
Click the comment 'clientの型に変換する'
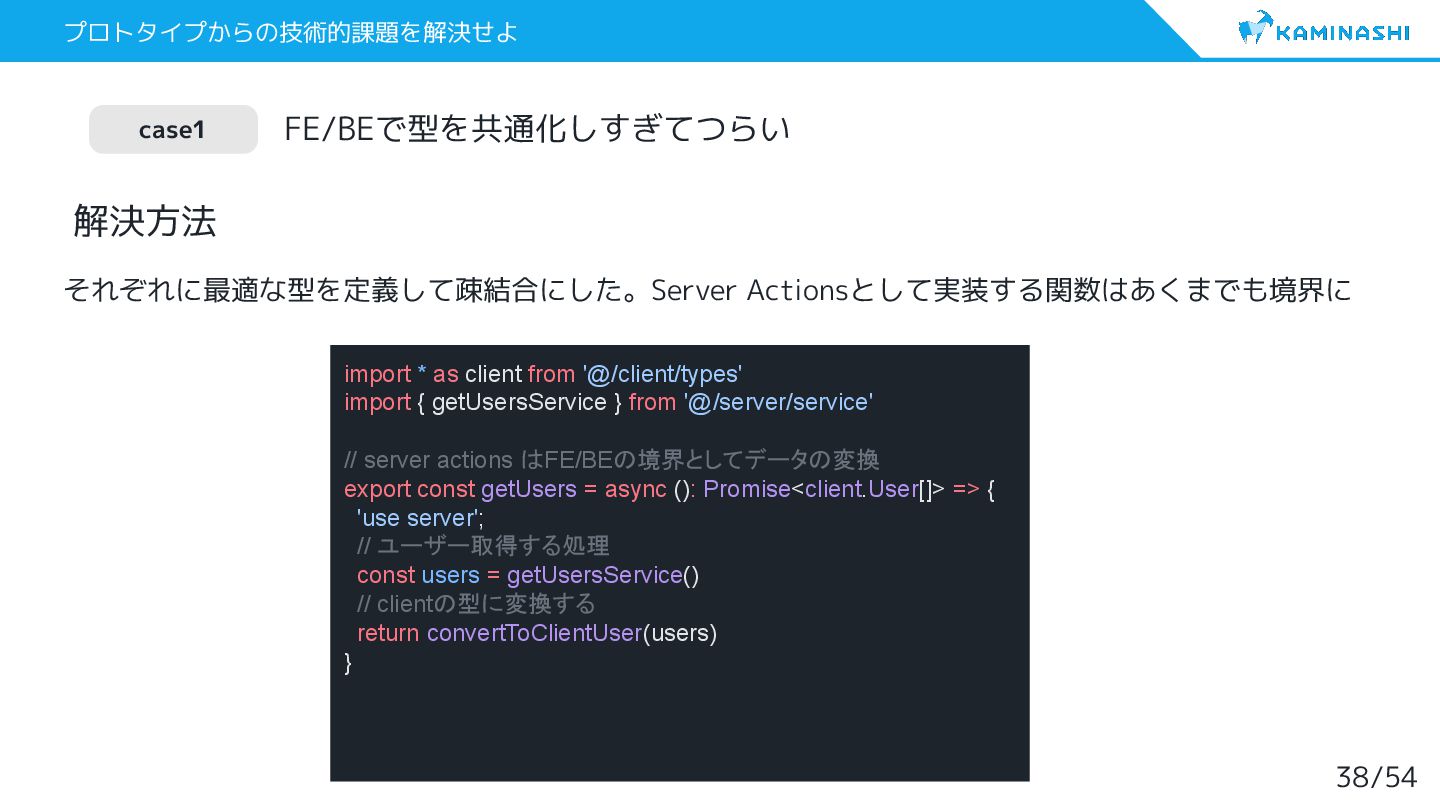click(476, 604)
